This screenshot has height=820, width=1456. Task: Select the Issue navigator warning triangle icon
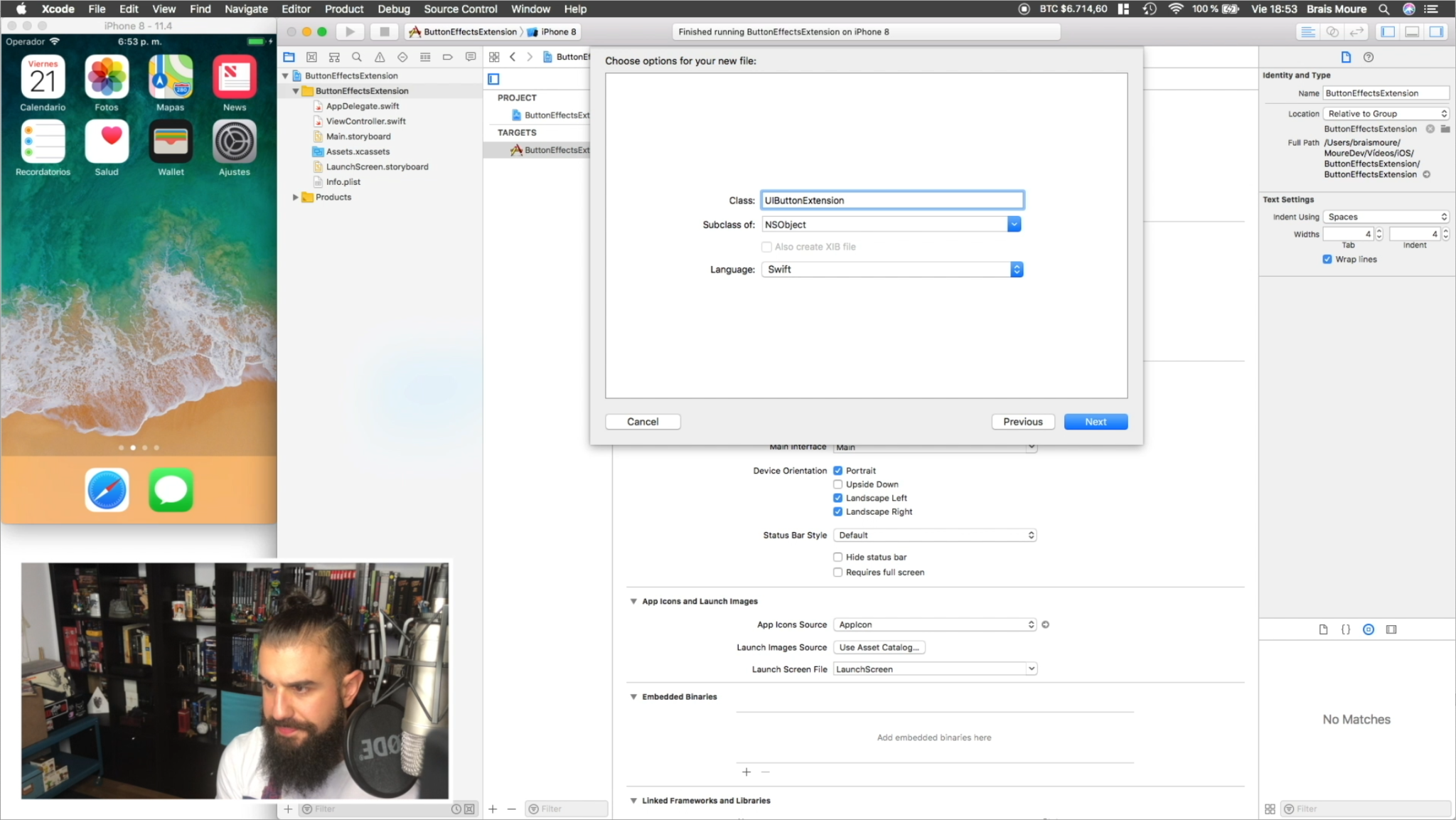[x=380, y=57]
